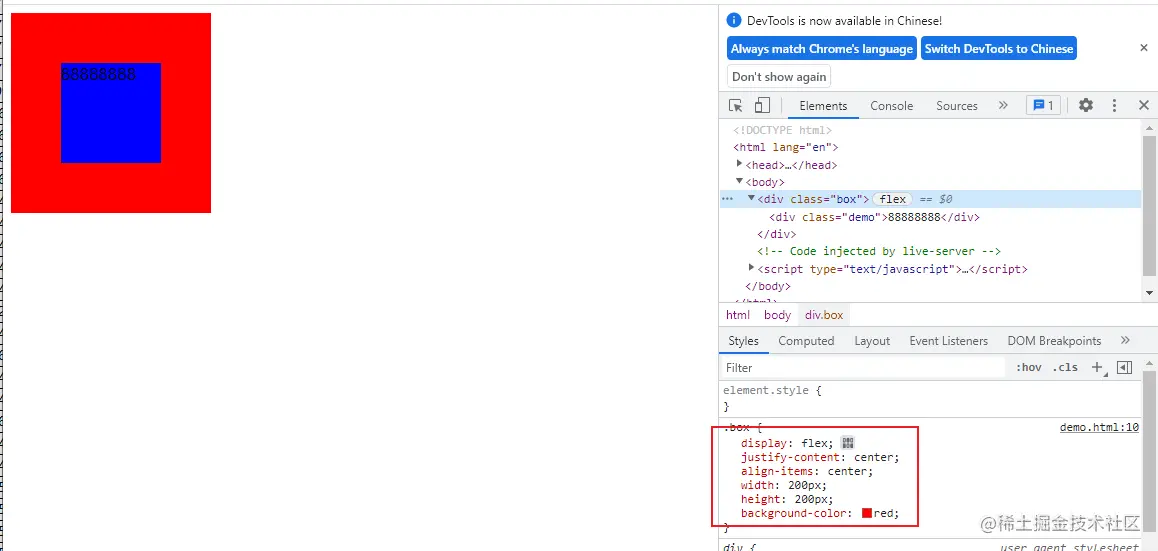The height and width of the screenshot is (551, 1158).
Task: Open the demo.html:10 source link
Action: pos(1099,427)
